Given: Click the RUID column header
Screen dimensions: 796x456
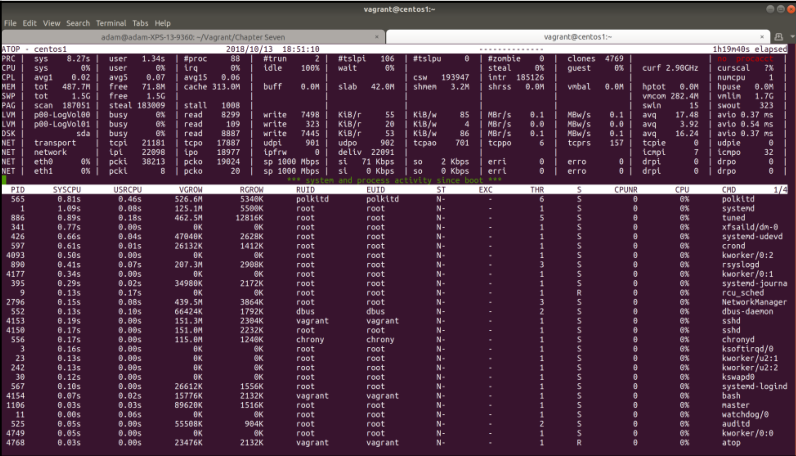Looking at the screenshot, I should click(306, 190).
